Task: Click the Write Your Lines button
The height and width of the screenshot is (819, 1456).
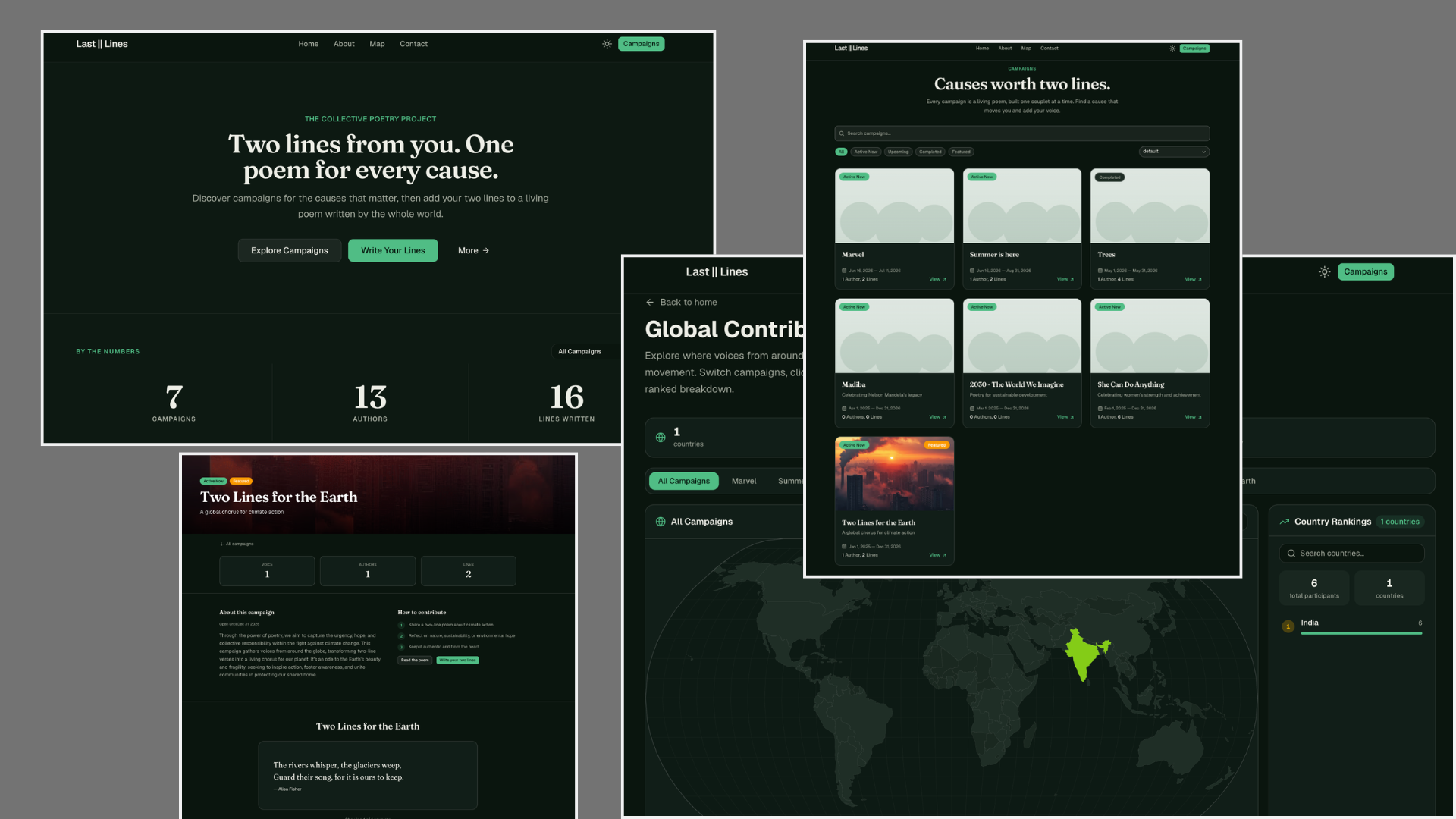Action: [393, 250]
